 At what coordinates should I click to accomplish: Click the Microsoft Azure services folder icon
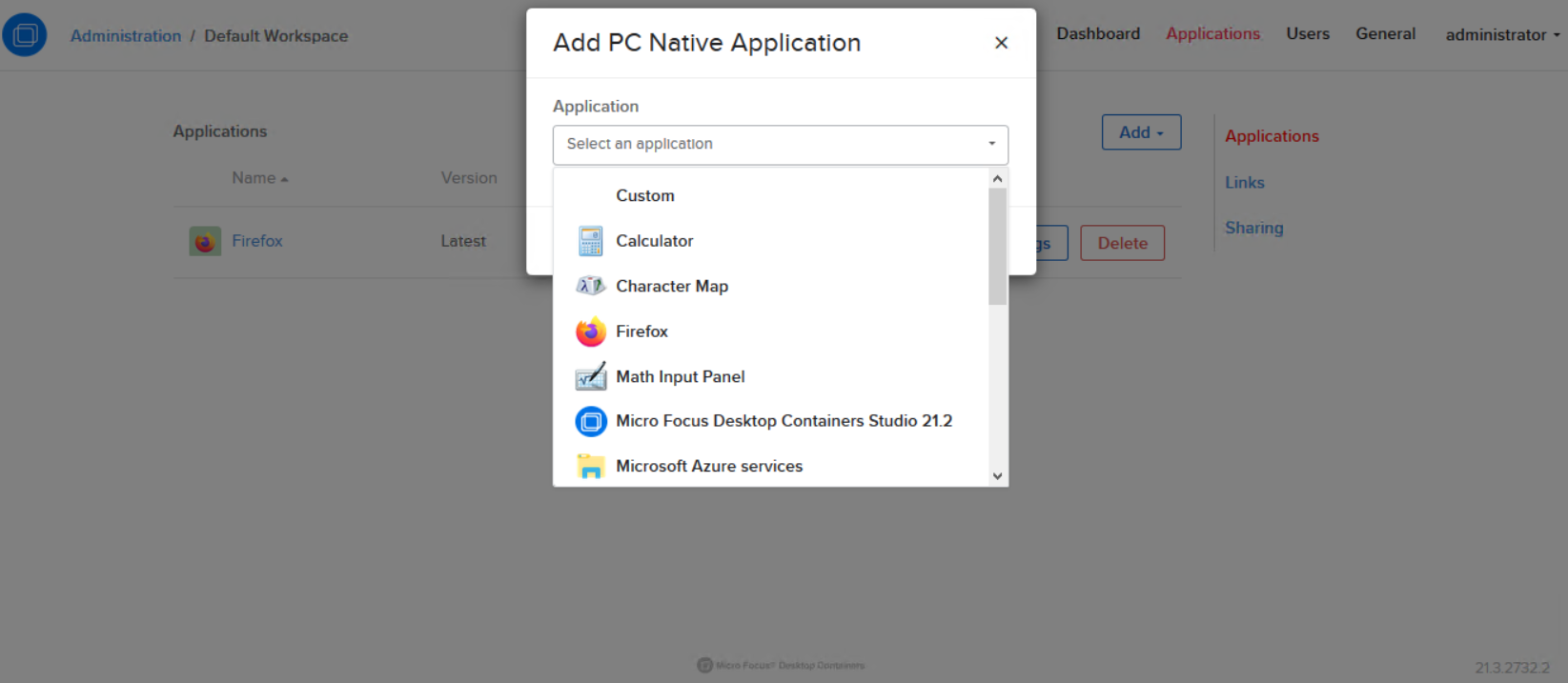[591, 466]
